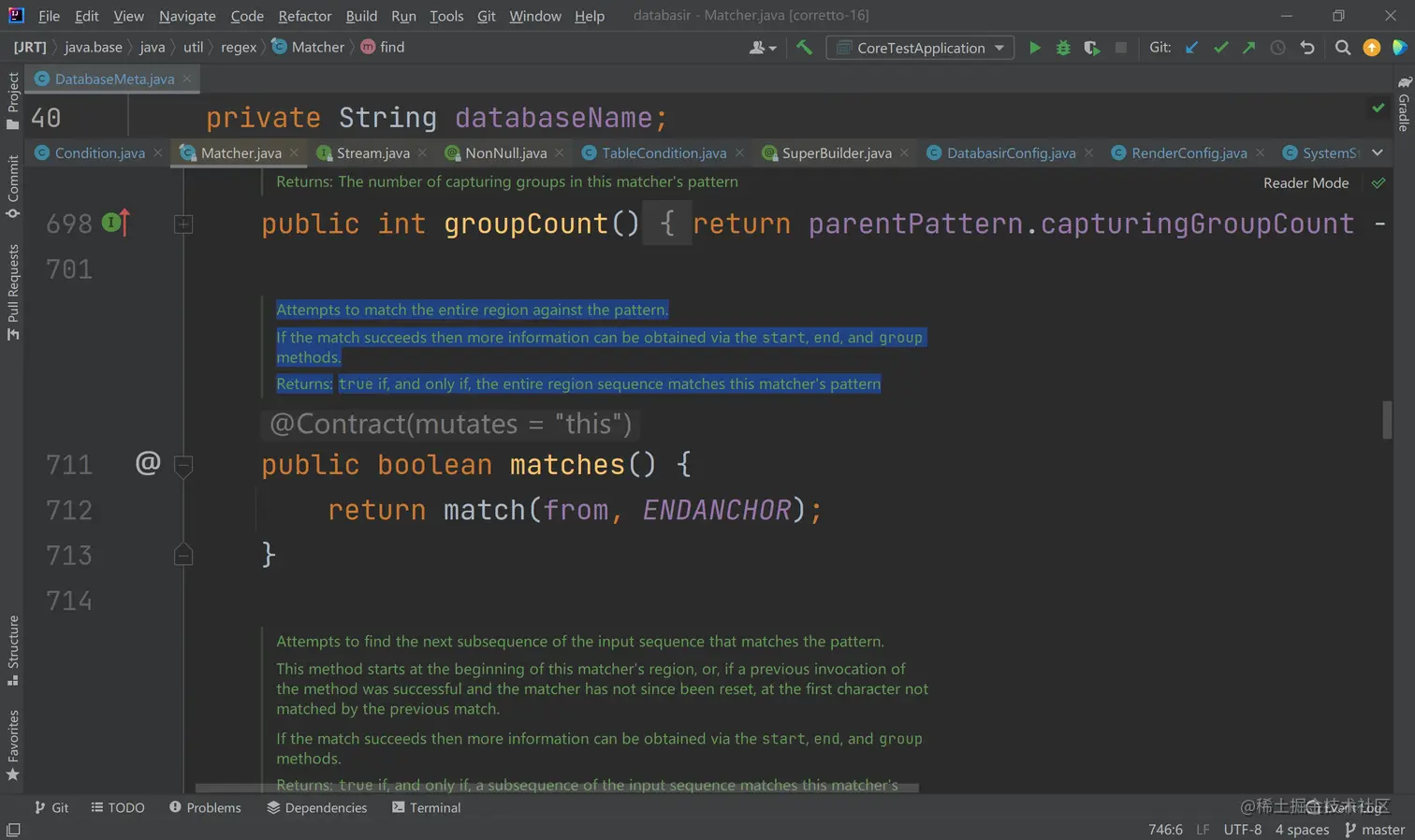
Task: Open the Structure tool window
Action: coord(13,650)
